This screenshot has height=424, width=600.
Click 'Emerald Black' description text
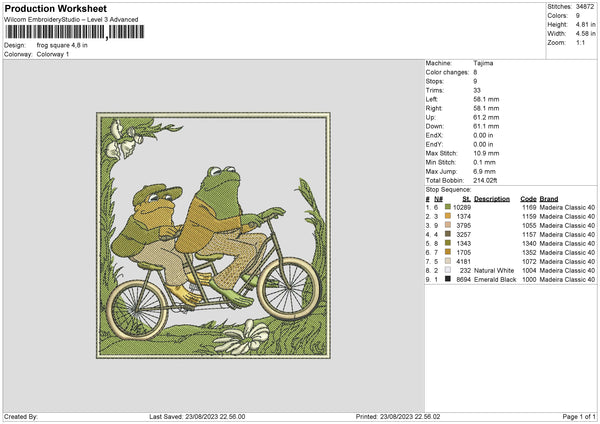click(495, 280)
